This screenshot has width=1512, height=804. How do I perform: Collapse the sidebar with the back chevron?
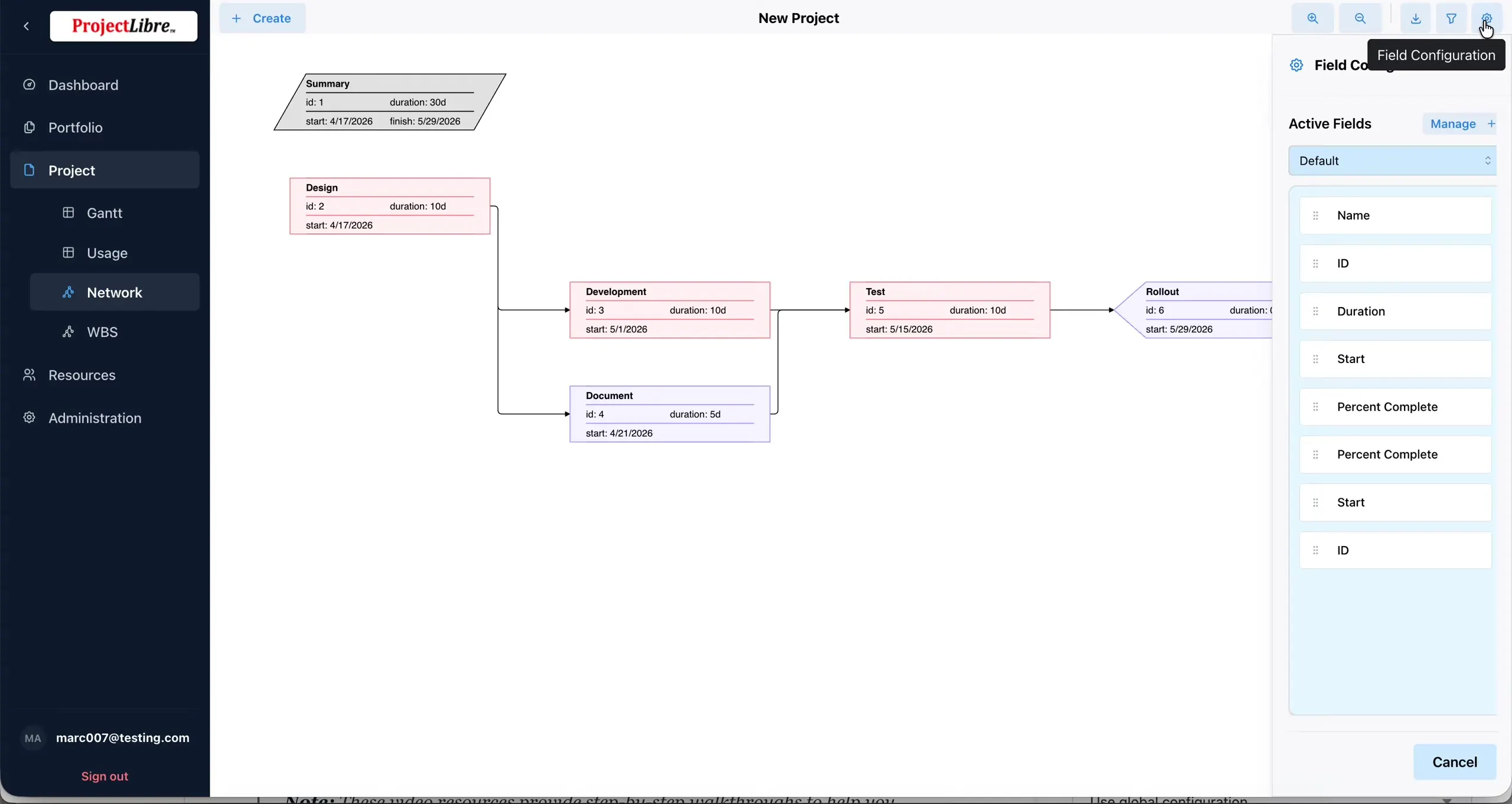click(x=27, y=26)
